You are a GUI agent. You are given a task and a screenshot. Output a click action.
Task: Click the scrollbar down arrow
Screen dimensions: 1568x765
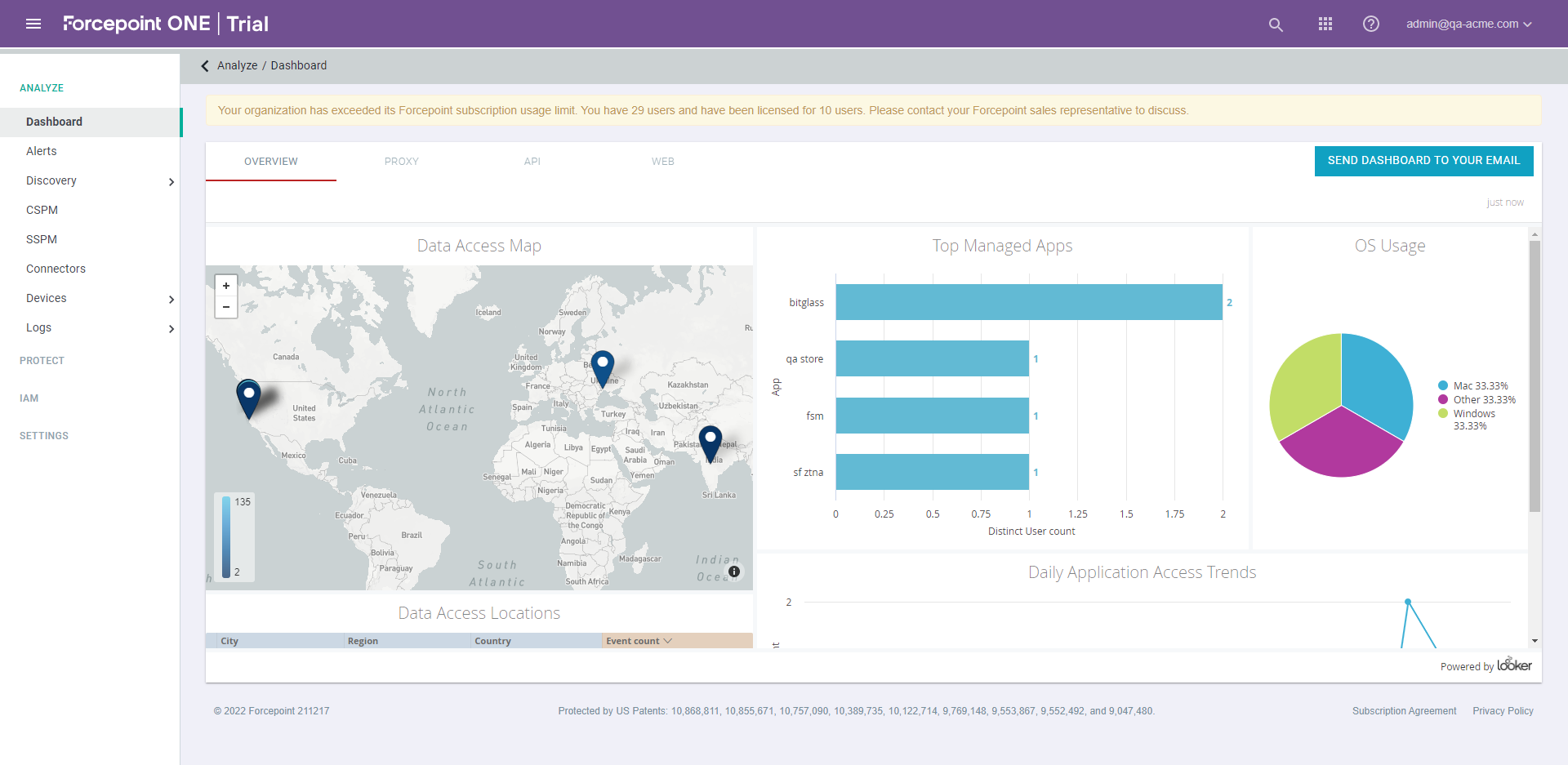[x=1535, y=641]
